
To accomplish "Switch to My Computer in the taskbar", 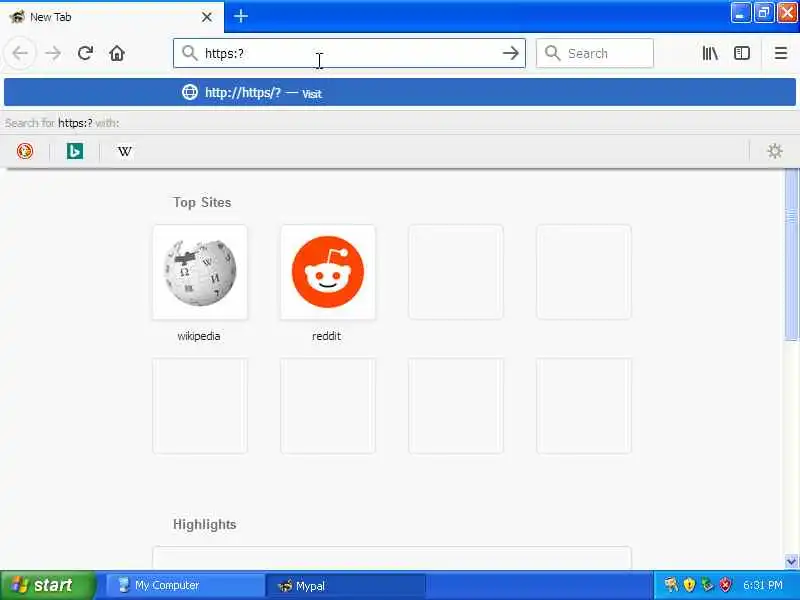I will (185, 585).
